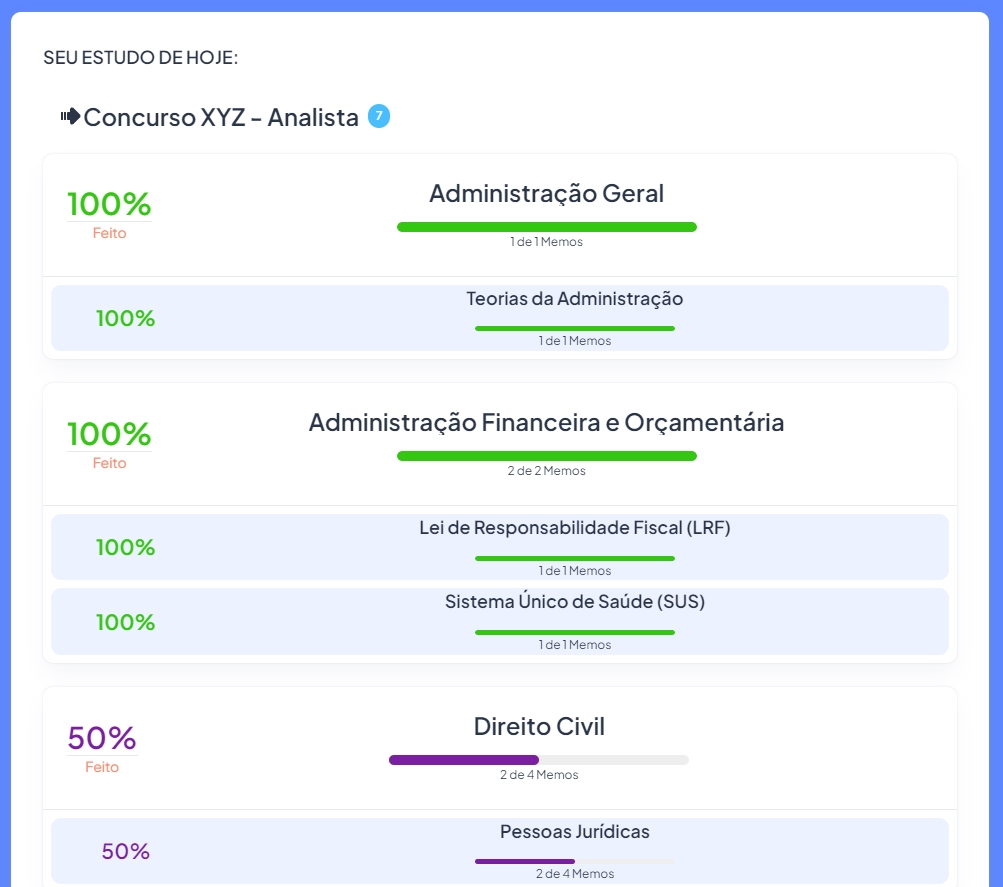Click the Administração Geral green progress bar
The width and height of the screenshot is (1003, 887).
pos(546,227)
